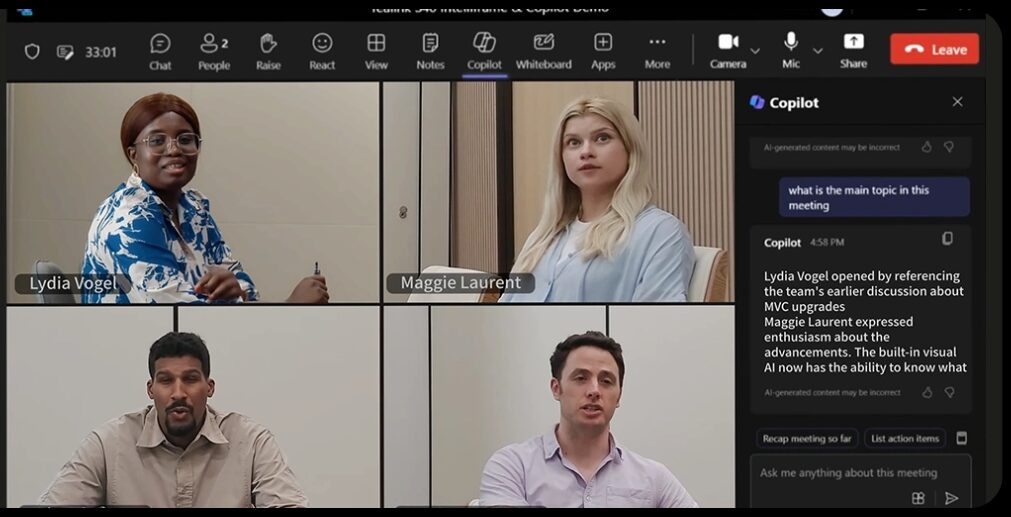Image resolution: width=1011 pixels, height=517 pixels.
Task: Click the red Leave button
Action: 934,49
